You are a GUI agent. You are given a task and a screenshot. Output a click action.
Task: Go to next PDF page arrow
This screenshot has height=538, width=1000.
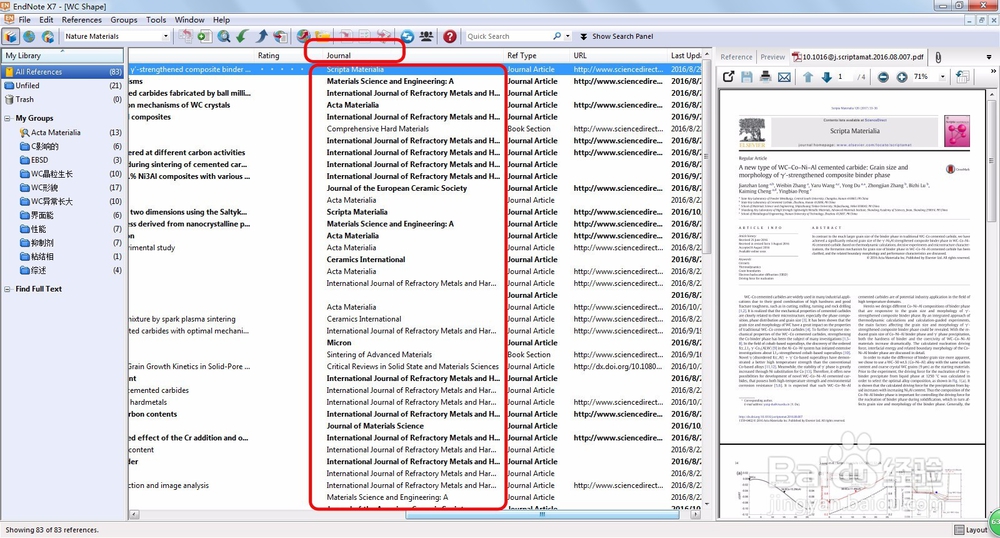(827, 77)
